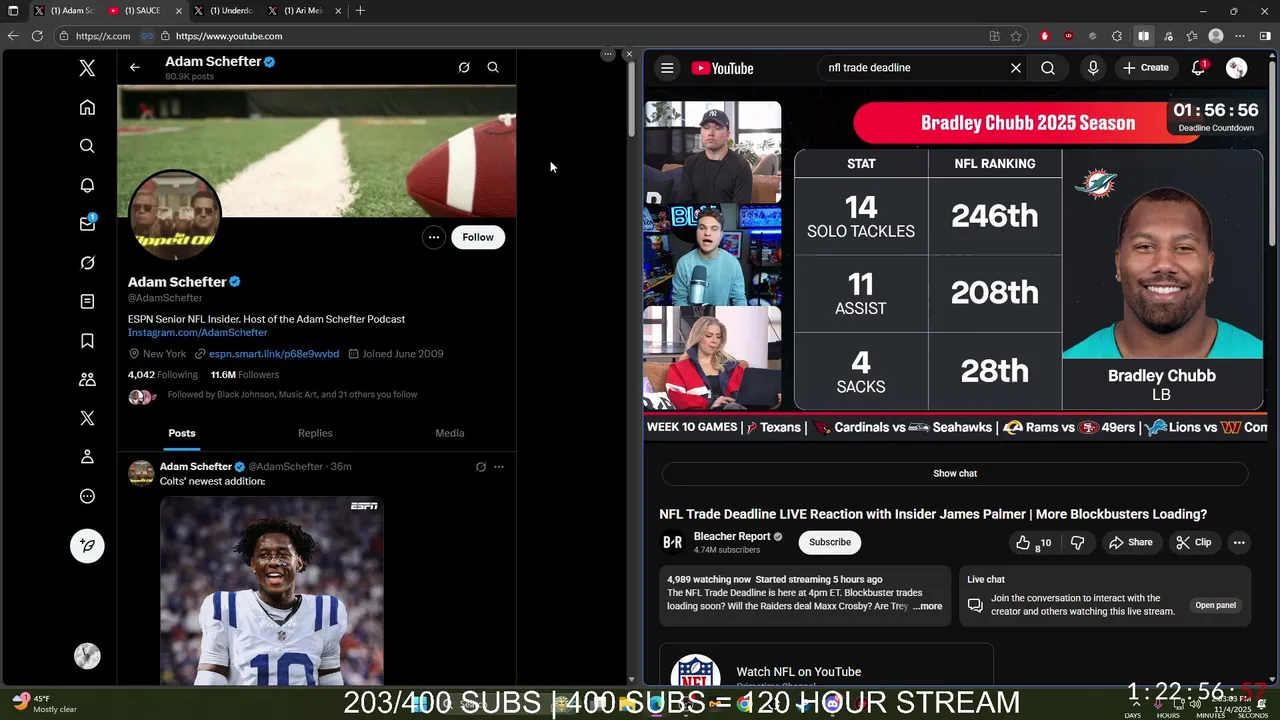Click the YouTube search input field
Viewport: 1280px width, 720px height.
coord(910,68)
